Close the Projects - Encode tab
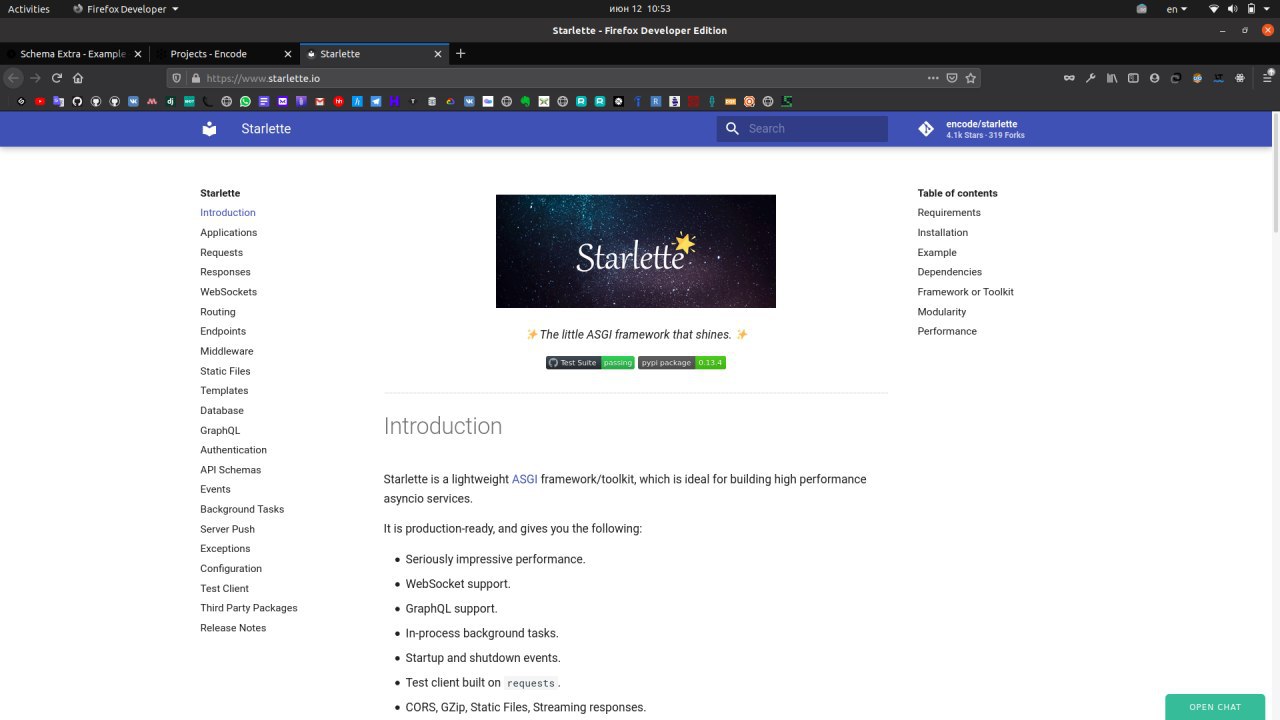The width and height of the screenshot is (1280, 720). pyautogui.click(x=288, y=54)
